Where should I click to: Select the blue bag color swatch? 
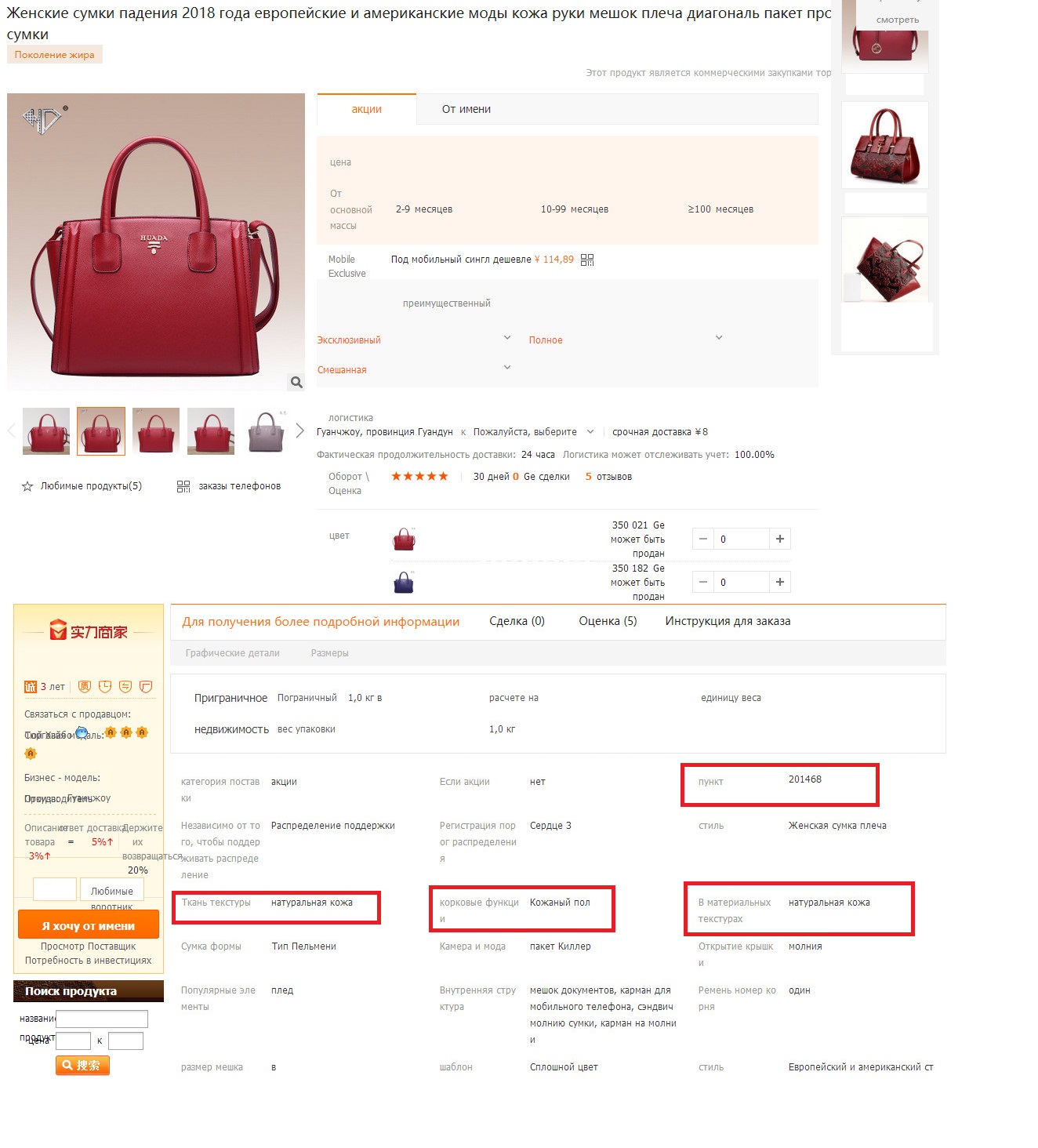point(404,582)
